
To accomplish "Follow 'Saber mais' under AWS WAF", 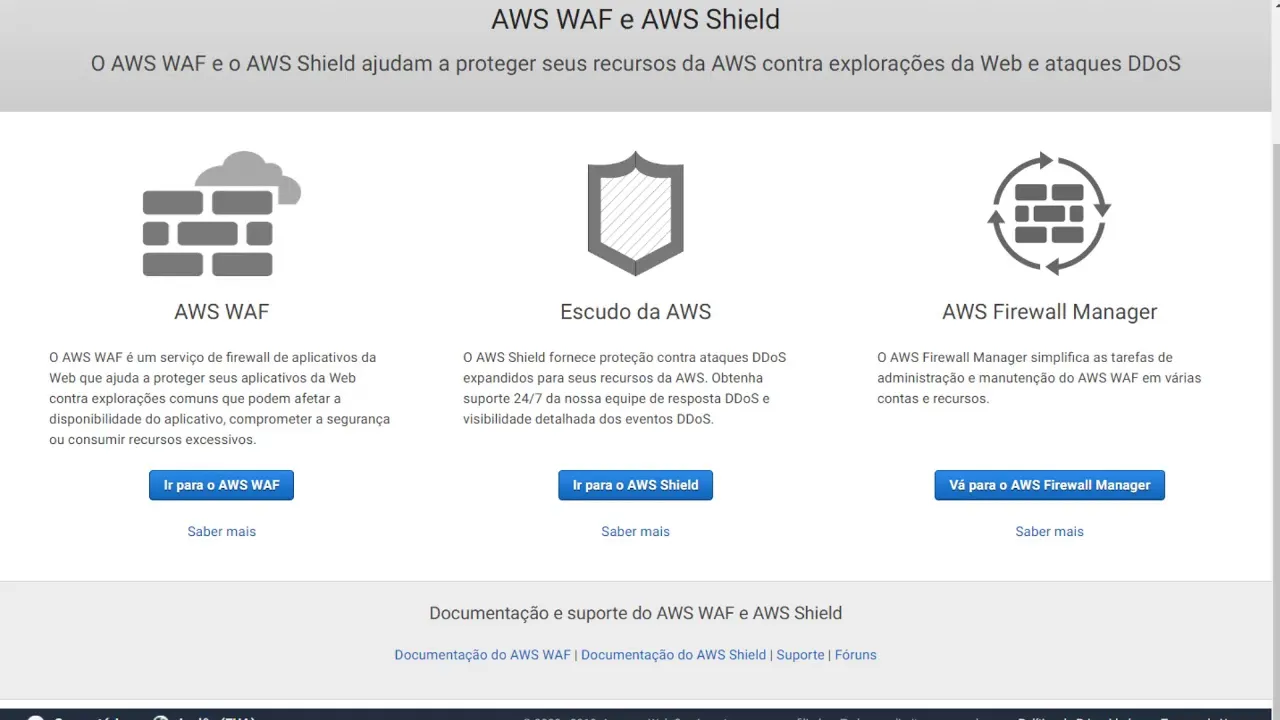I will [221, 531].
